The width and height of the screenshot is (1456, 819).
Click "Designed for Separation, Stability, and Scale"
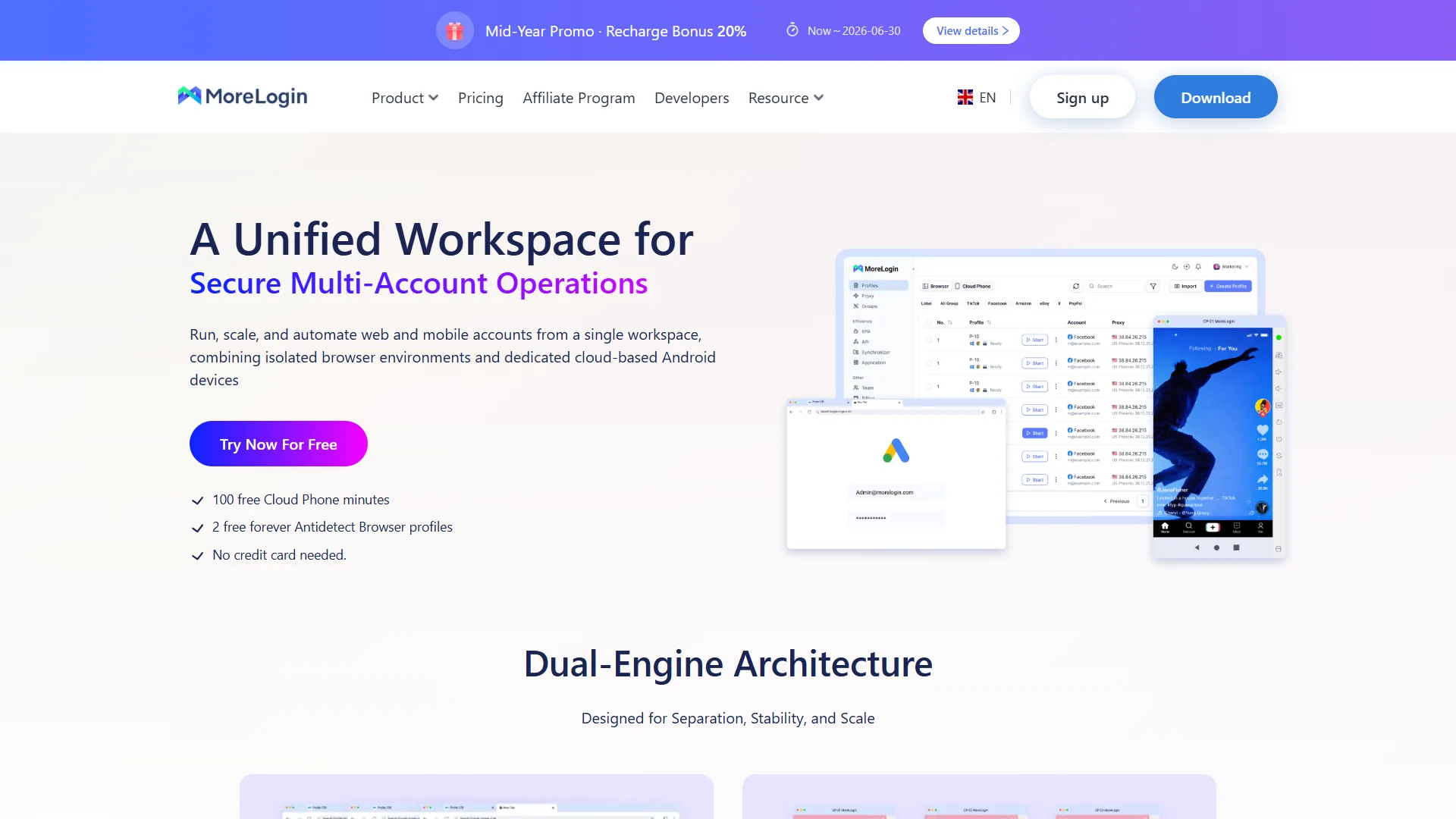click(x=728, y=718)
